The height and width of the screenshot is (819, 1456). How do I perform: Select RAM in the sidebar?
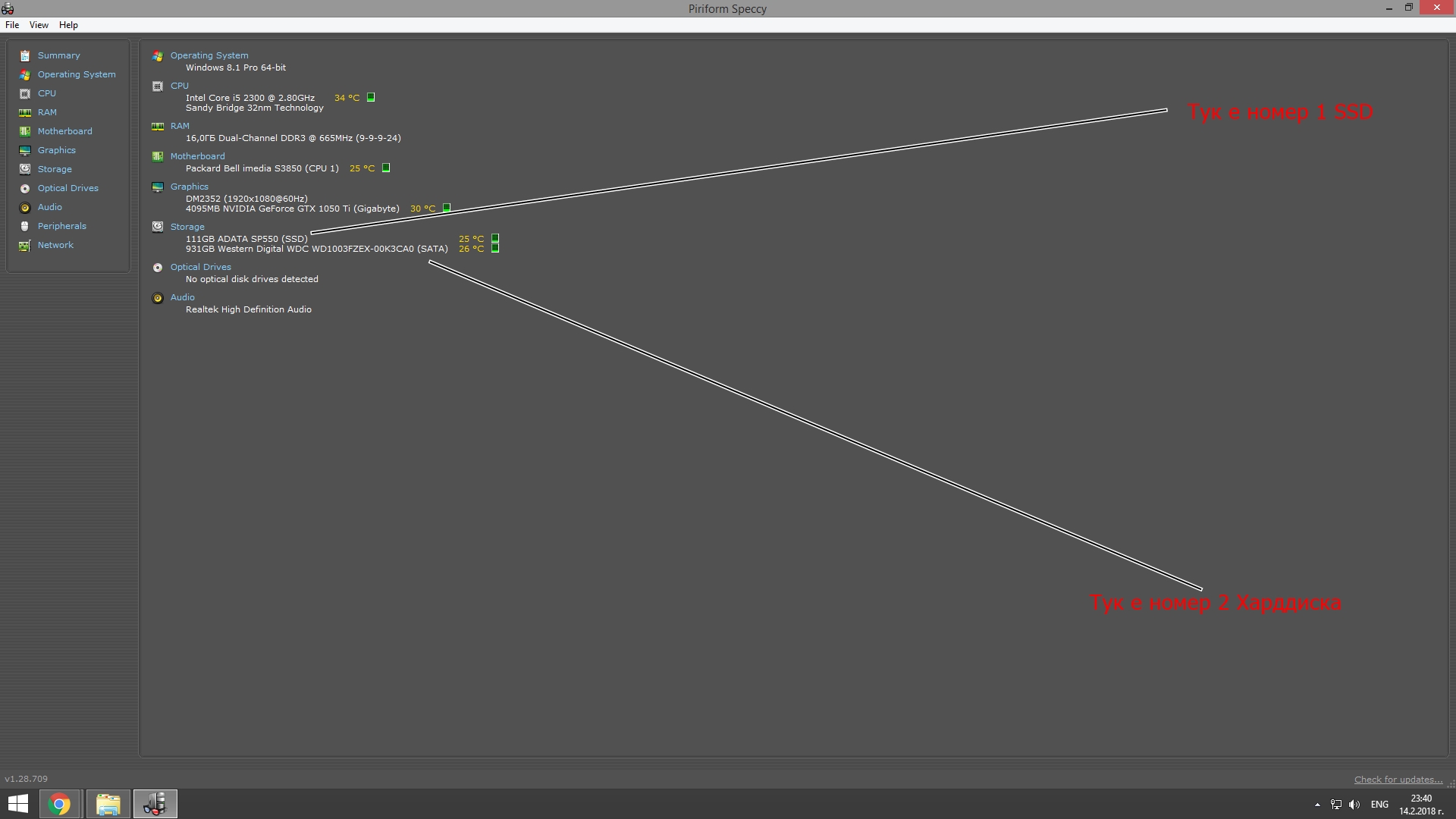coord(47,112)
